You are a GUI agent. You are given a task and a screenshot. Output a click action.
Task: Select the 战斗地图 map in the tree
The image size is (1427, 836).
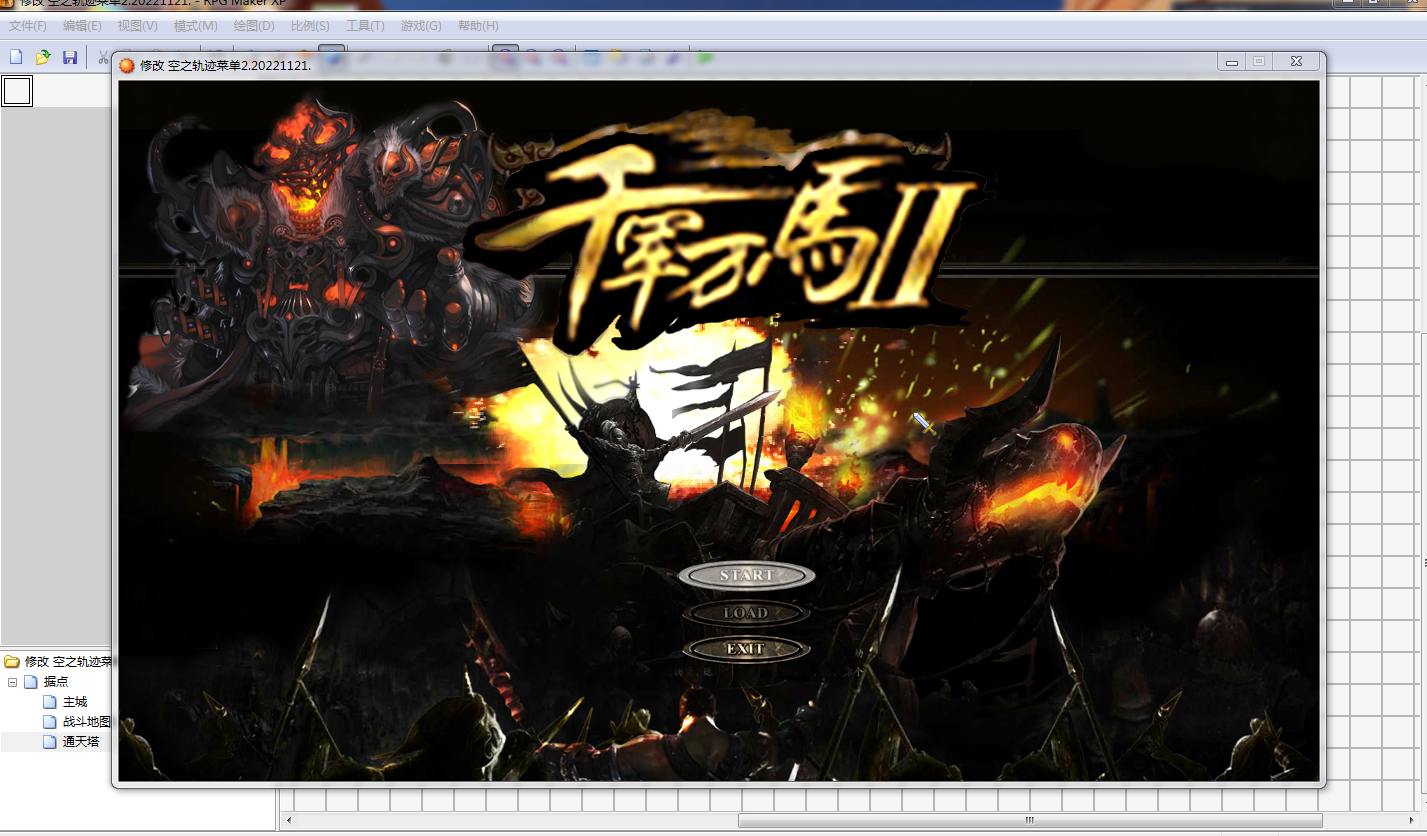click(77, 722)
